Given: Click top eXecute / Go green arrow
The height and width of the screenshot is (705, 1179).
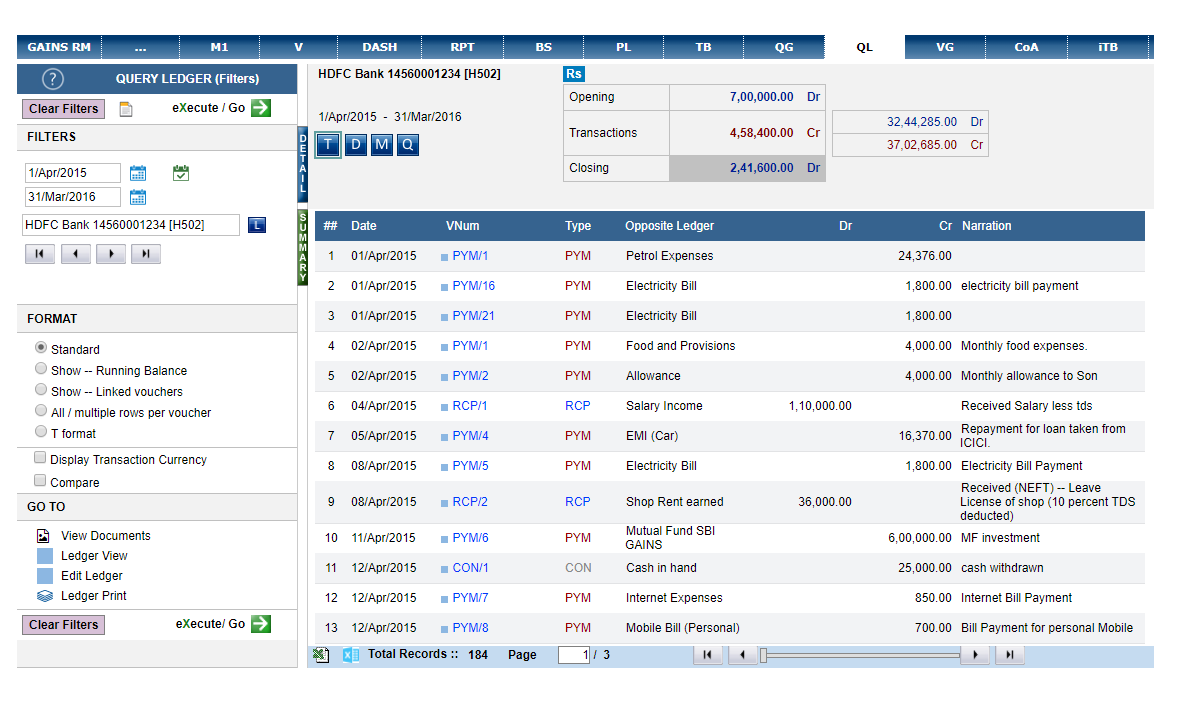Looking at the screenshot, I should [x=261, y=107].
